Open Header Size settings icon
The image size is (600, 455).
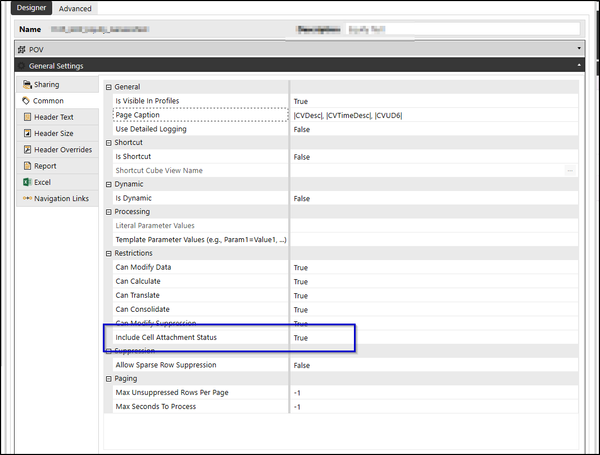pos(27,133)
